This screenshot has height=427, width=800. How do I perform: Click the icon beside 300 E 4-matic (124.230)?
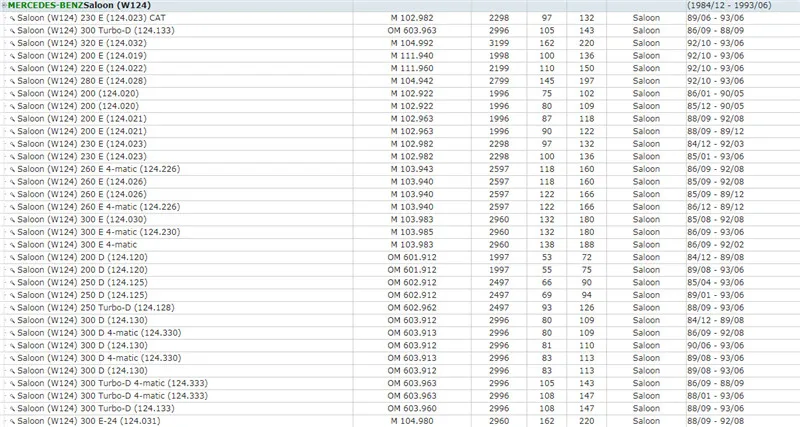12,232
